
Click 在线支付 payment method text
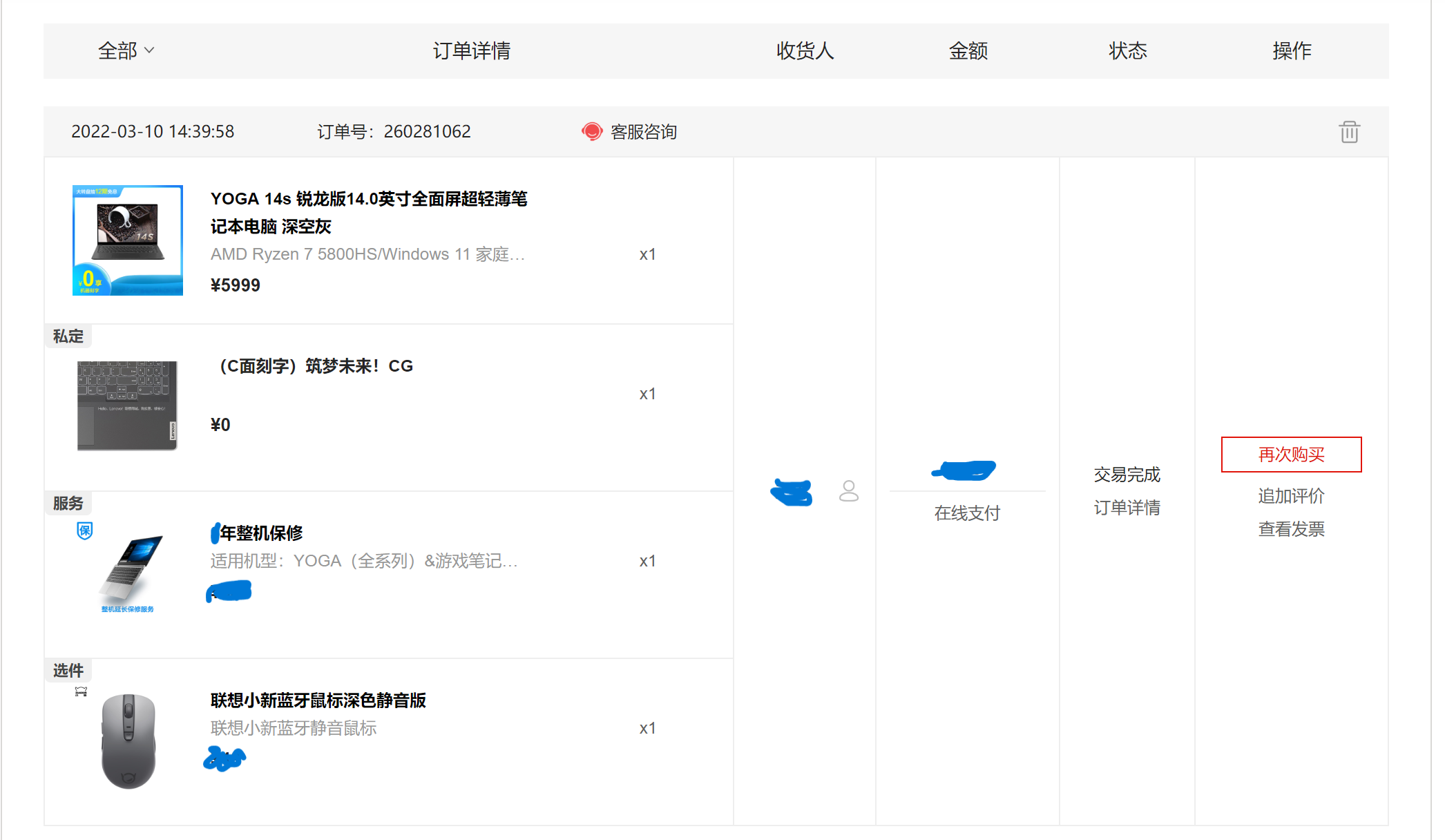click(967, 513)
